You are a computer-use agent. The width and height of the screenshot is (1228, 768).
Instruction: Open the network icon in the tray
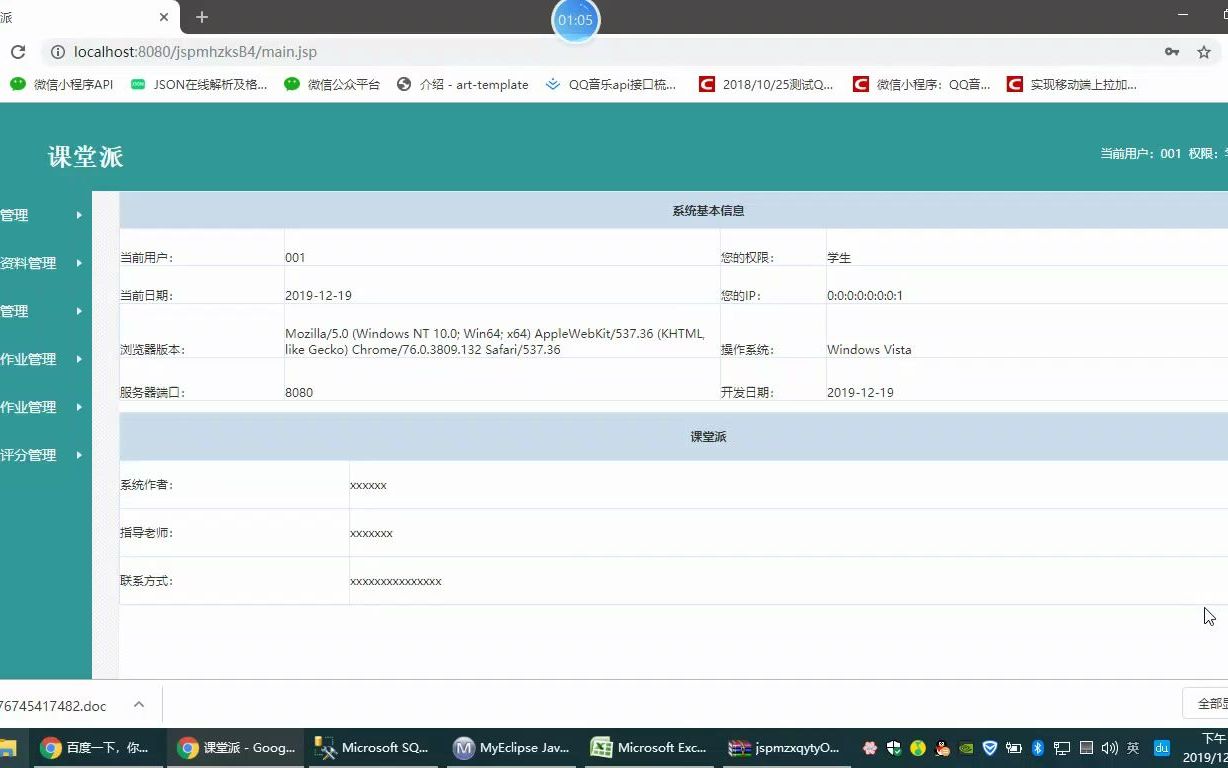pyautogui.click(x=1061, y=747)
